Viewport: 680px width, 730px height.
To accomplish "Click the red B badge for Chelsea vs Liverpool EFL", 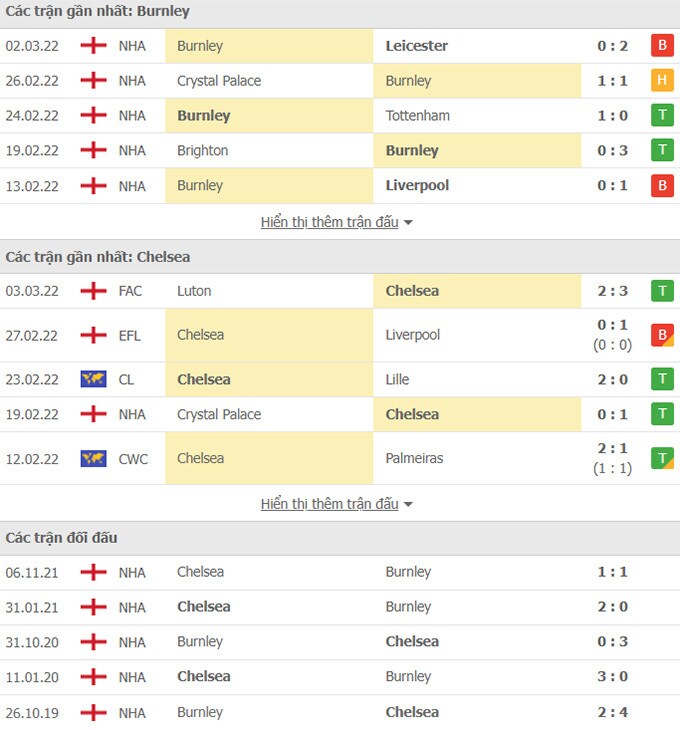I will click(662, 335).
